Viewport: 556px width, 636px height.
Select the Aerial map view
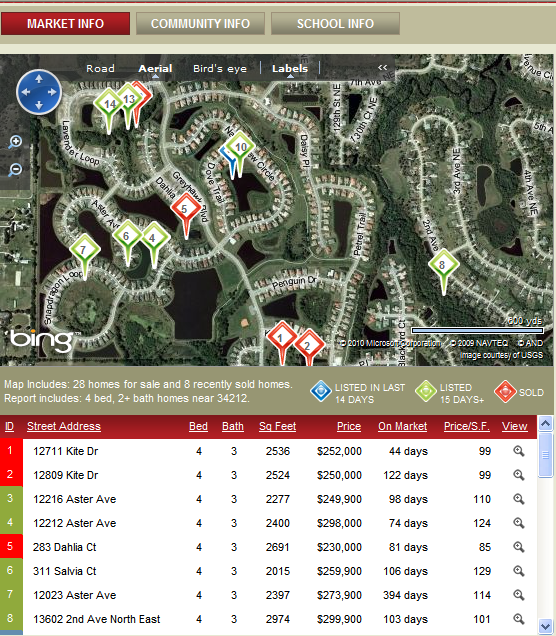pyautogui.click(x=155, y=69)
